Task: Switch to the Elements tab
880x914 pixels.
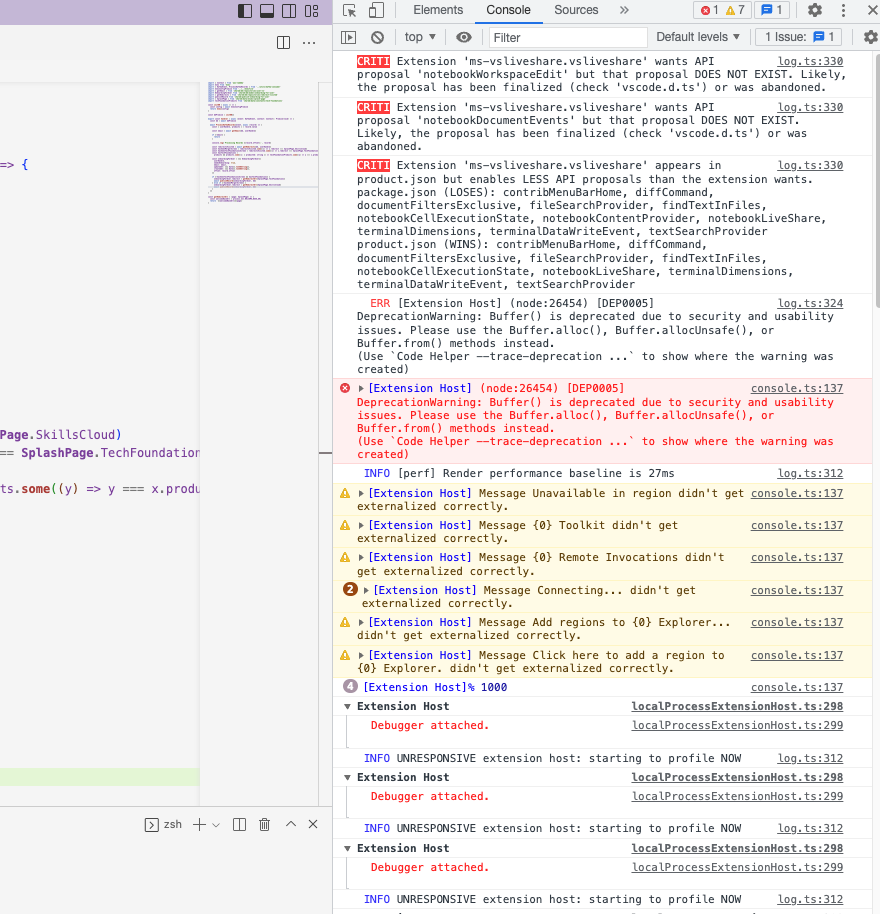Action: click(x=438, y=10)
